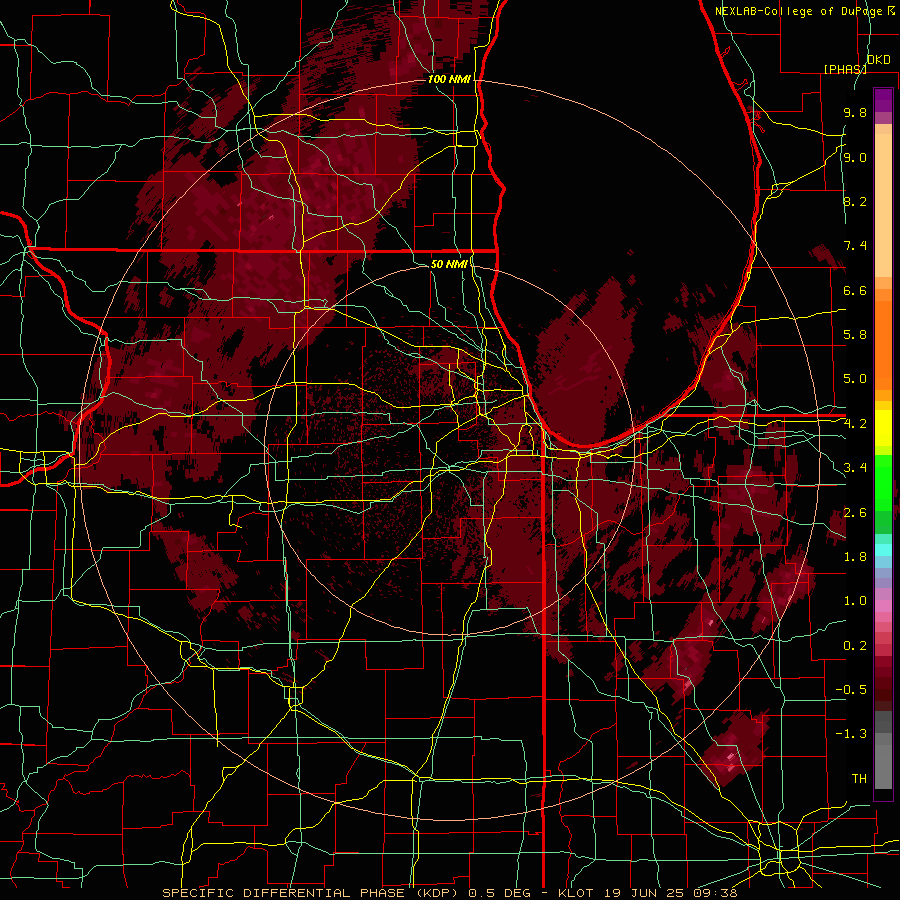The width and height of the screenshot is (900, 900).
Task: Select the 0.2 value on the scale
Action: (855, 646)
